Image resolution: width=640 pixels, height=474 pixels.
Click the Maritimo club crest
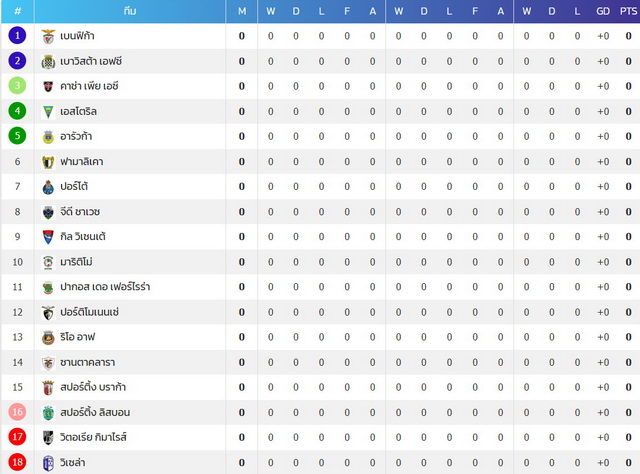[x=48, y=262]
